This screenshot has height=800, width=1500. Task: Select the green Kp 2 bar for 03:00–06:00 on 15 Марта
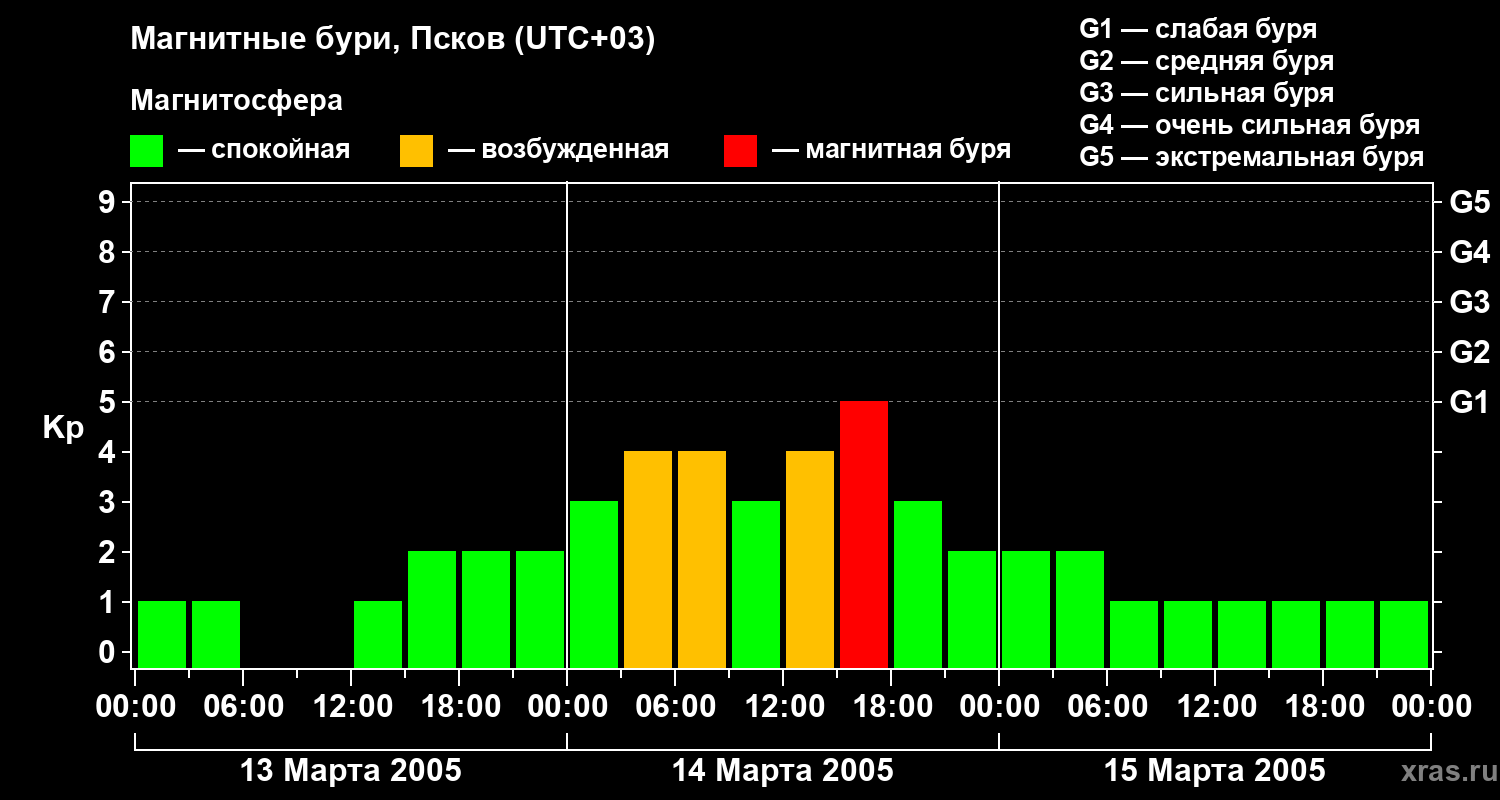[1080, 609]
